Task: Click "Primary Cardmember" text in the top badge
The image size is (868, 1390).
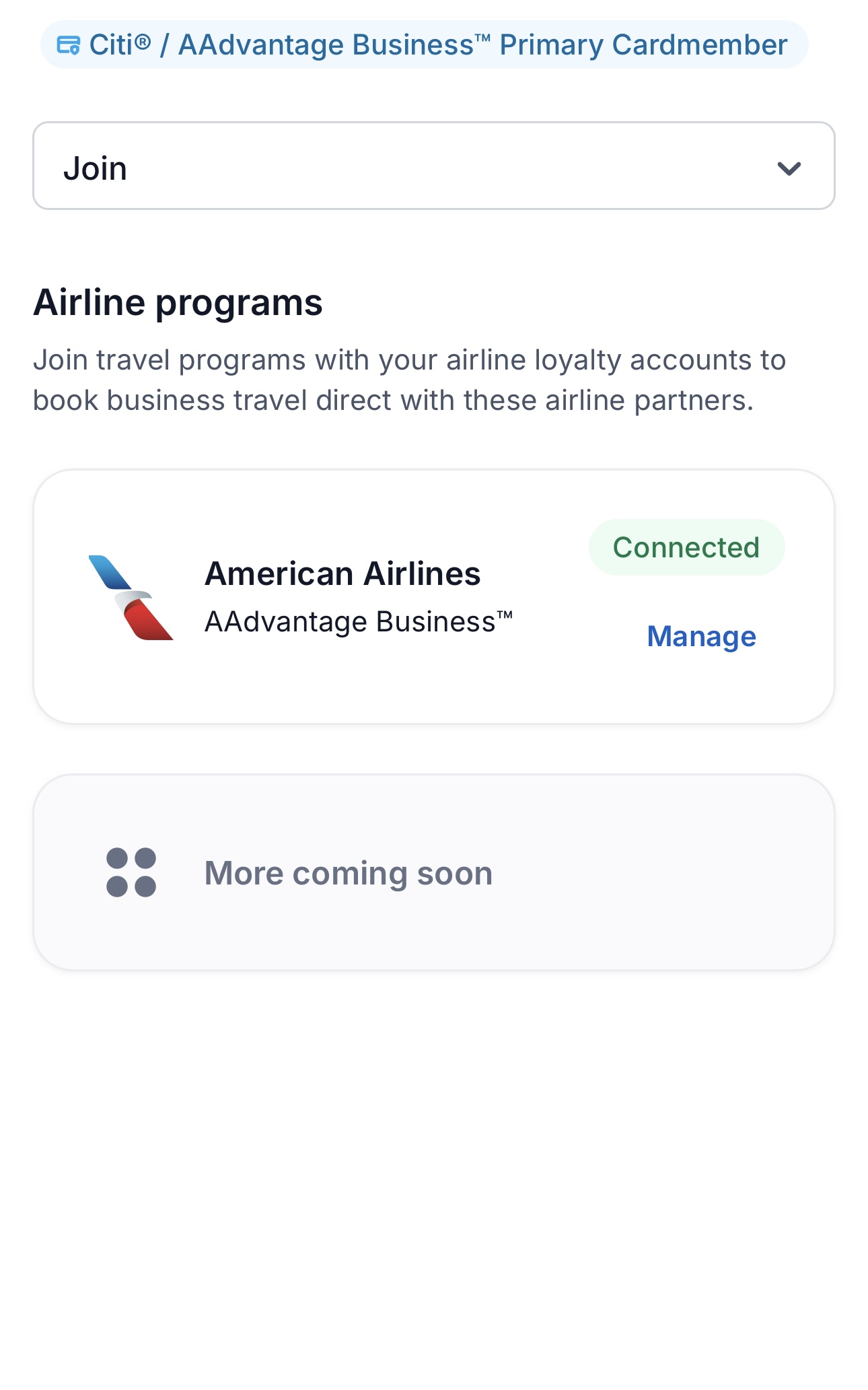Action: point(643,45)
